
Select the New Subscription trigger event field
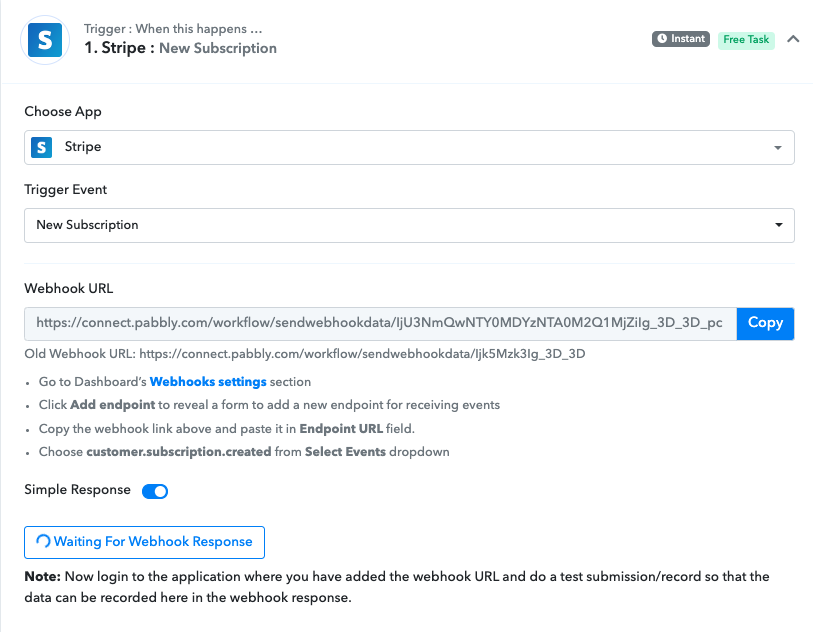[409, 226]
